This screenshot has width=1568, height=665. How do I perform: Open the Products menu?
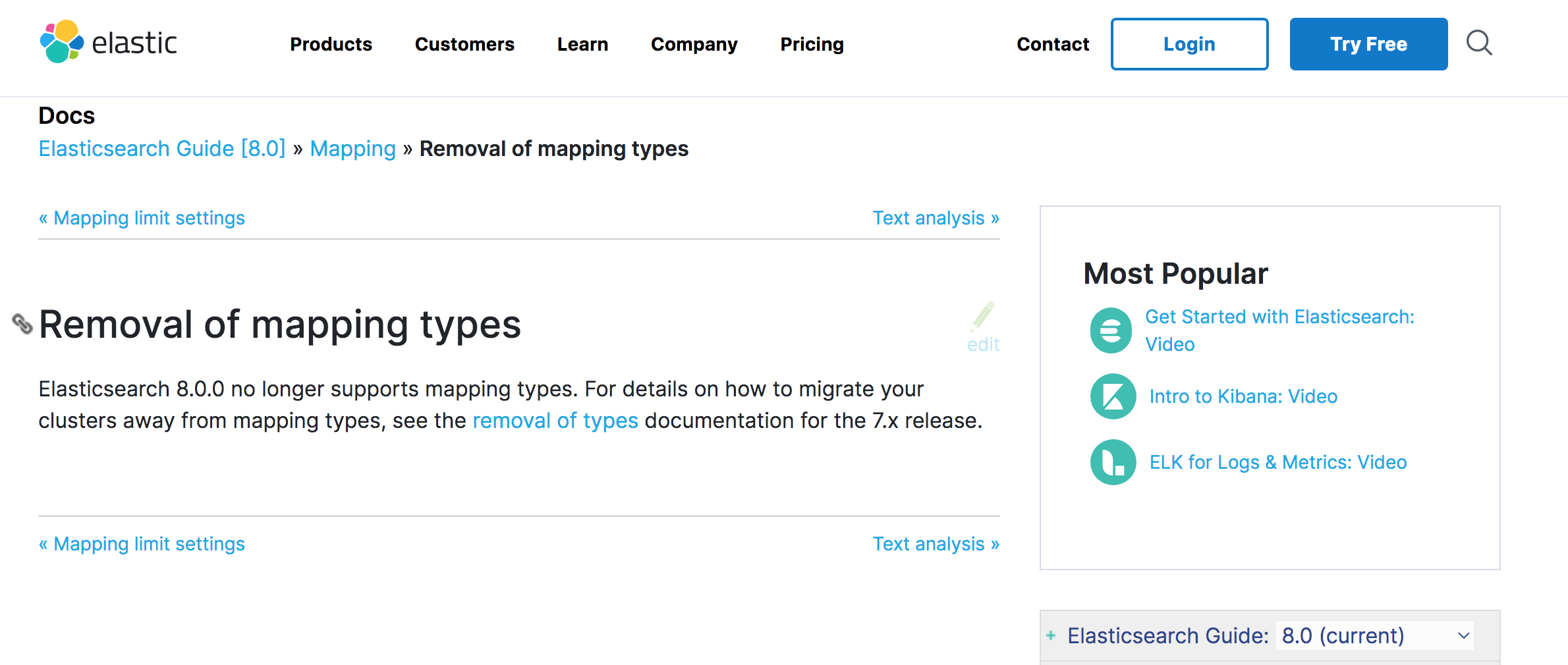[331, 44]
